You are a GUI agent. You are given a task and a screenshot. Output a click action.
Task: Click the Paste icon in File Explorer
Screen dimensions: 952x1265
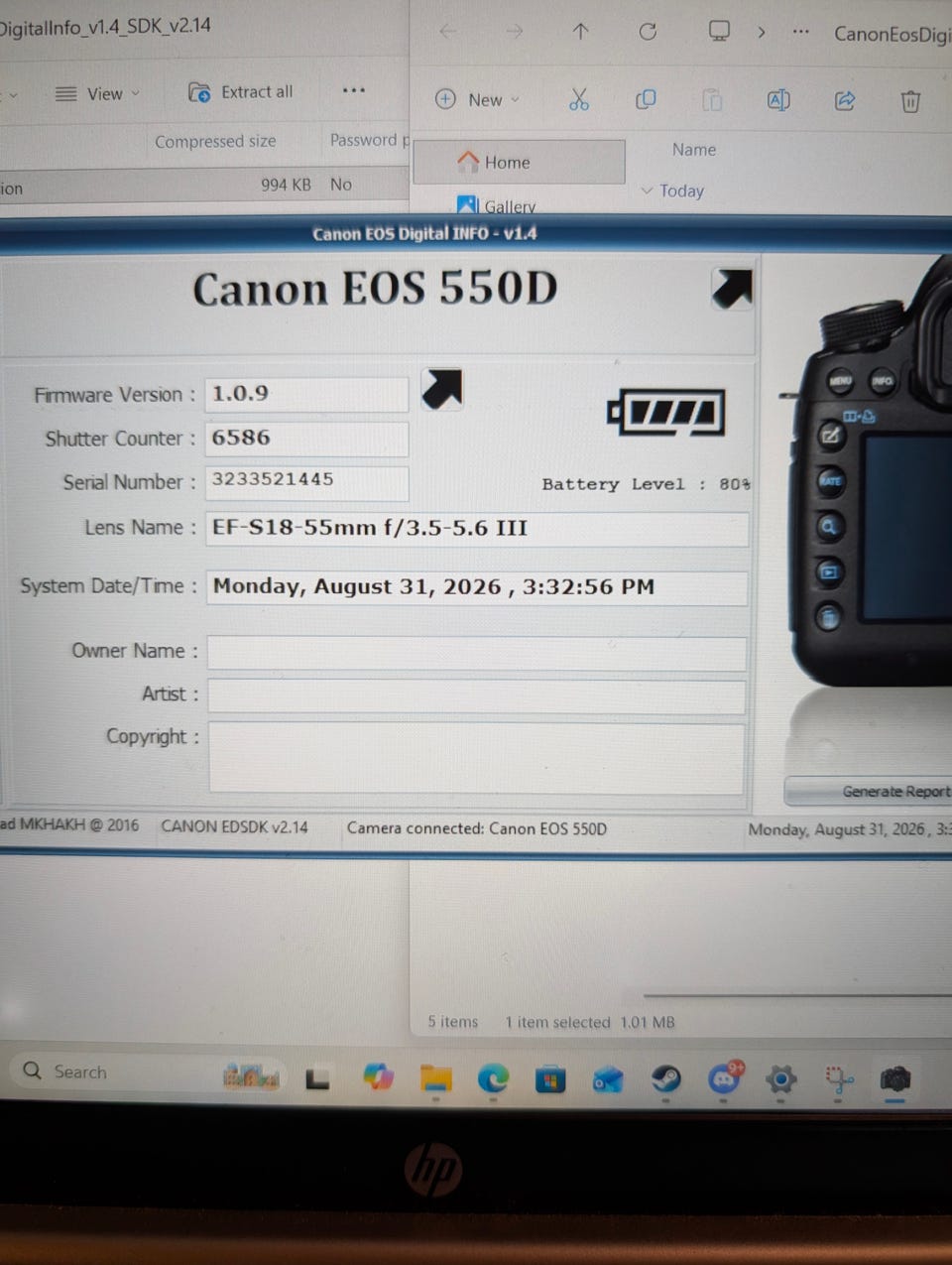[712, 99]
